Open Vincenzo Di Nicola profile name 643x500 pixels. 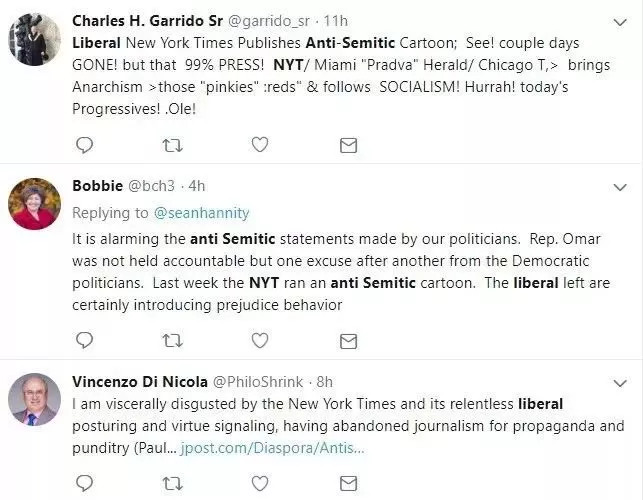(x=140, y=382)
